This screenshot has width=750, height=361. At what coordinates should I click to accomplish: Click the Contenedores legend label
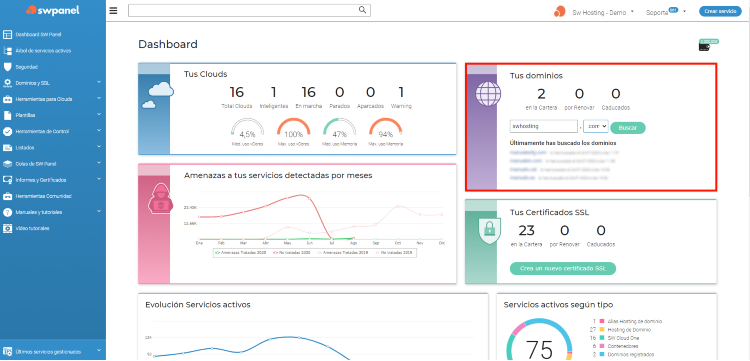623,346
